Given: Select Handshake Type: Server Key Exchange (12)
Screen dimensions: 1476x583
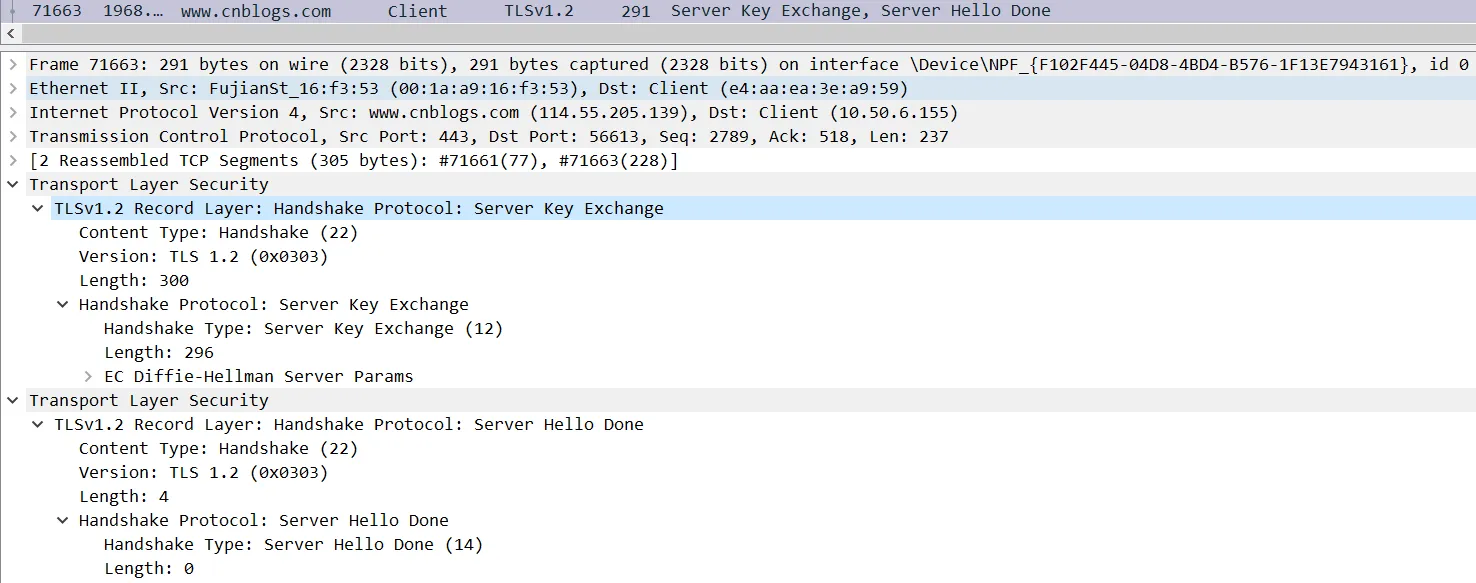Looking at the screenshot, I should click(302, 328).
